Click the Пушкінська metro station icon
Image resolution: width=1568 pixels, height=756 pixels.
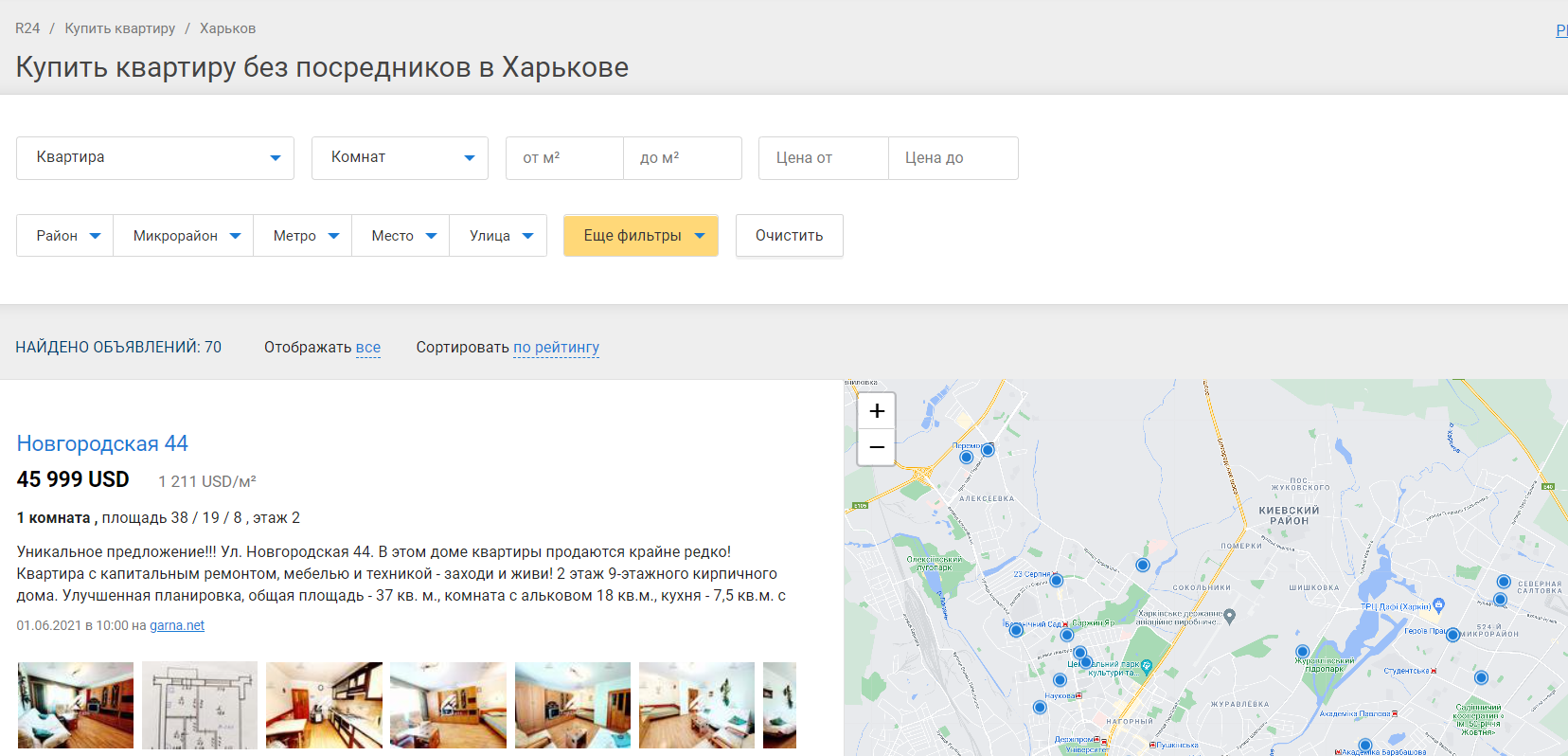point(1152,746)
